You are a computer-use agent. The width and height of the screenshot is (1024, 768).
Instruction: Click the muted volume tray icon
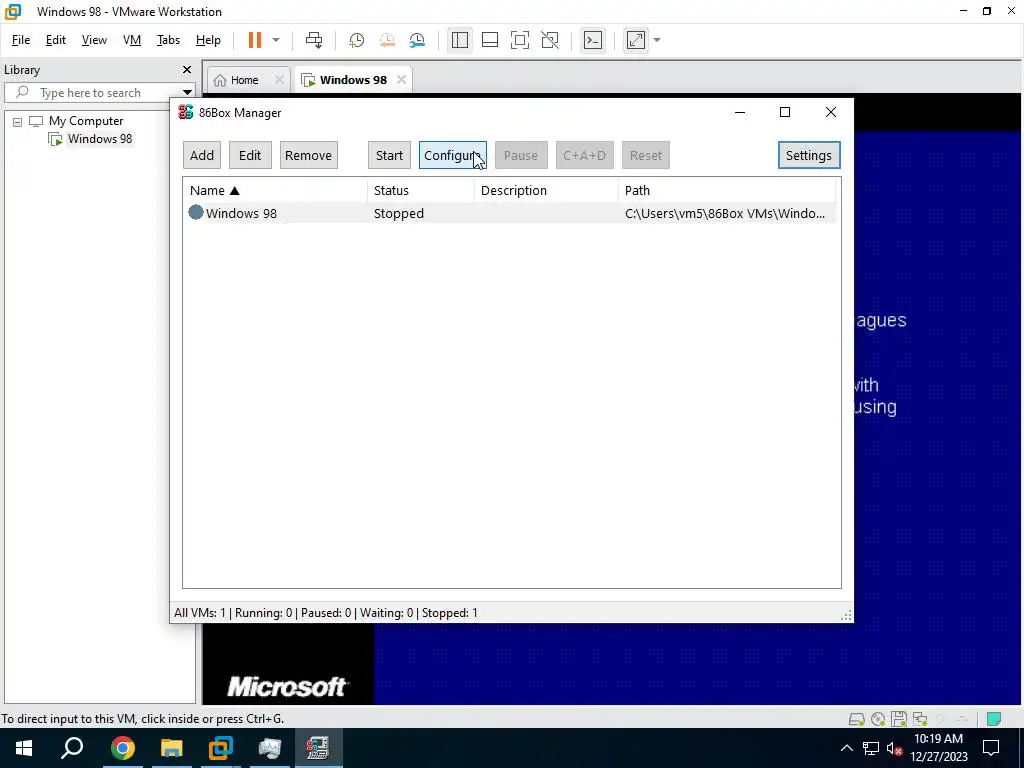click(894, 748)
